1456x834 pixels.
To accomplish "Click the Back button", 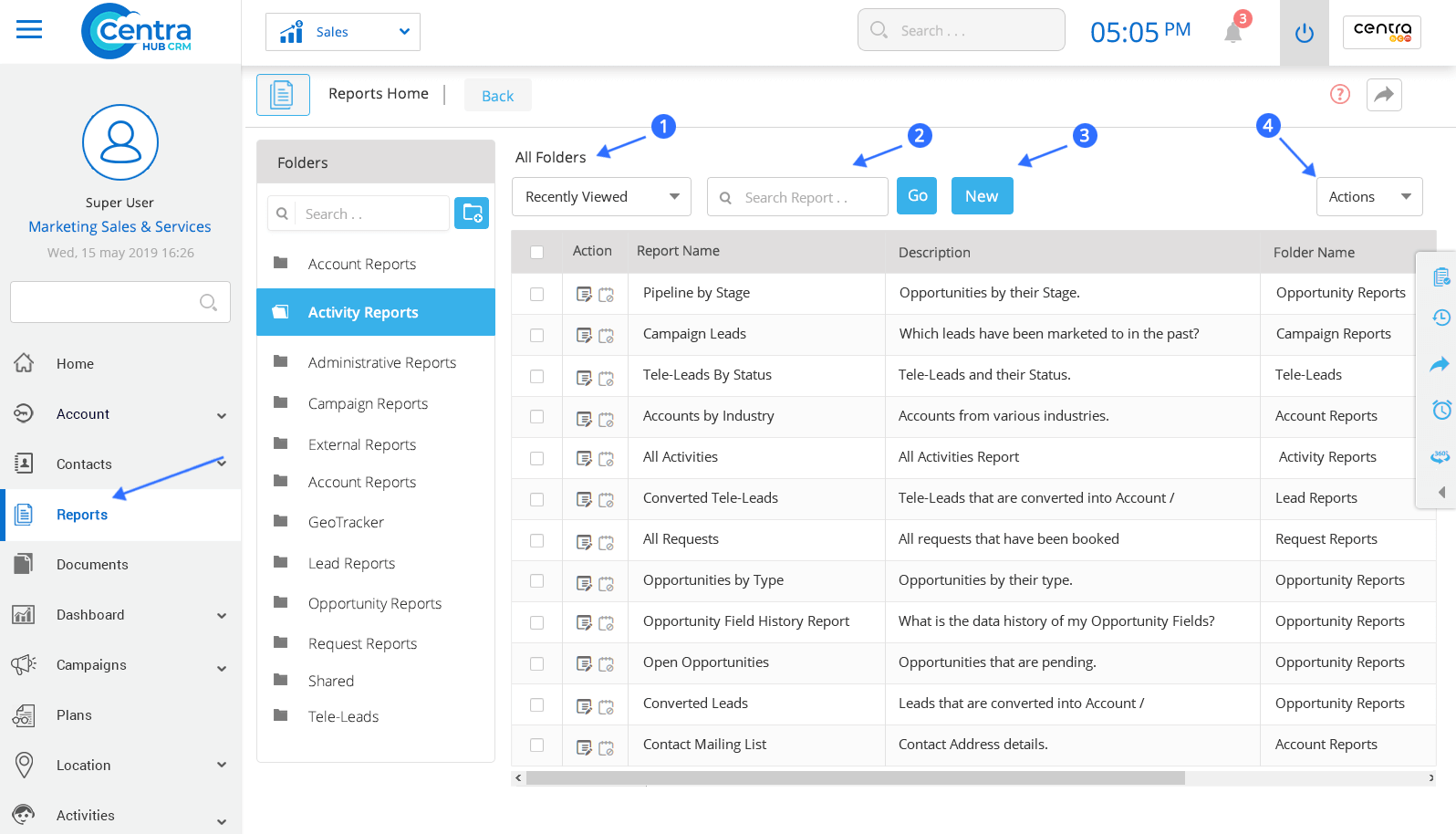I will (x=498, y=96).
